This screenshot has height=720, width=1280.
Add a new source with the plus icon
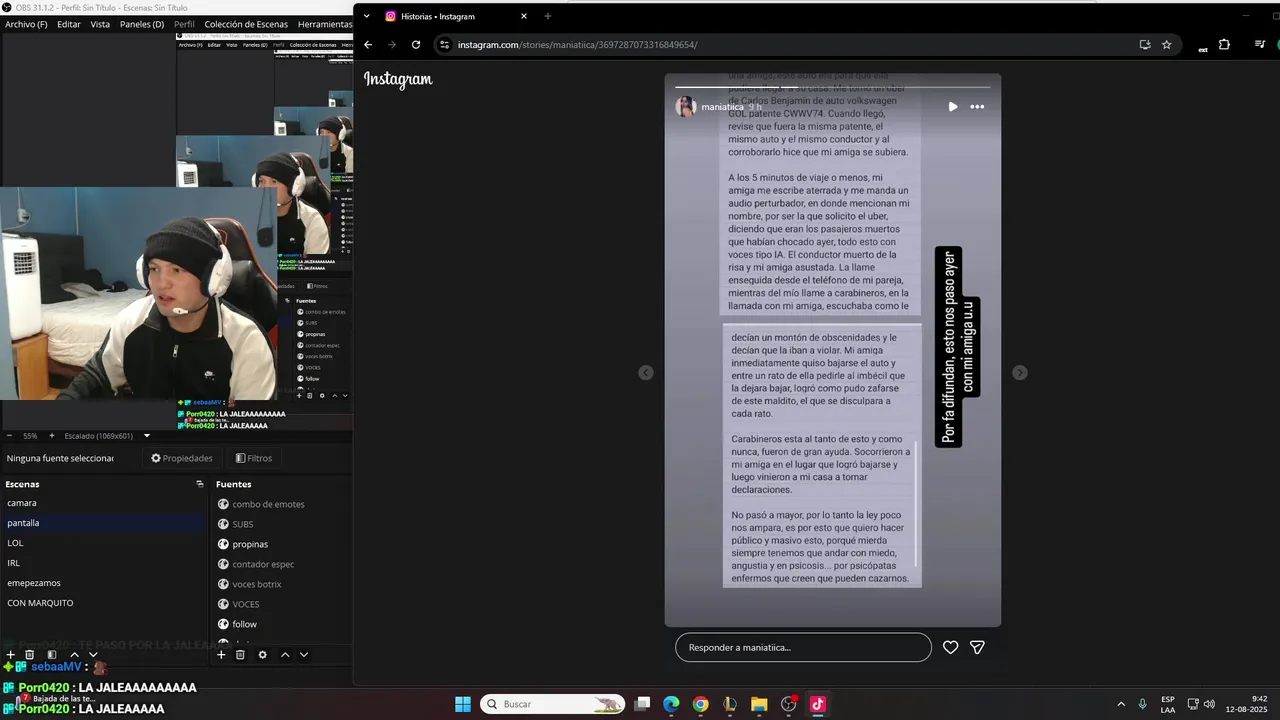click(221, 655)
